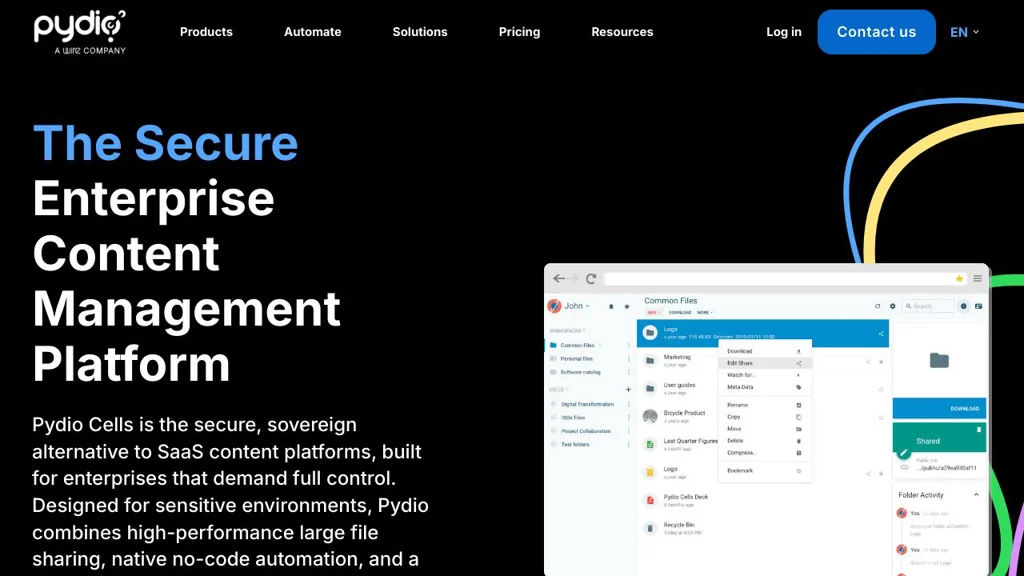Expand the EN language dropdown
1024x576 pixels.
[965, 32]
